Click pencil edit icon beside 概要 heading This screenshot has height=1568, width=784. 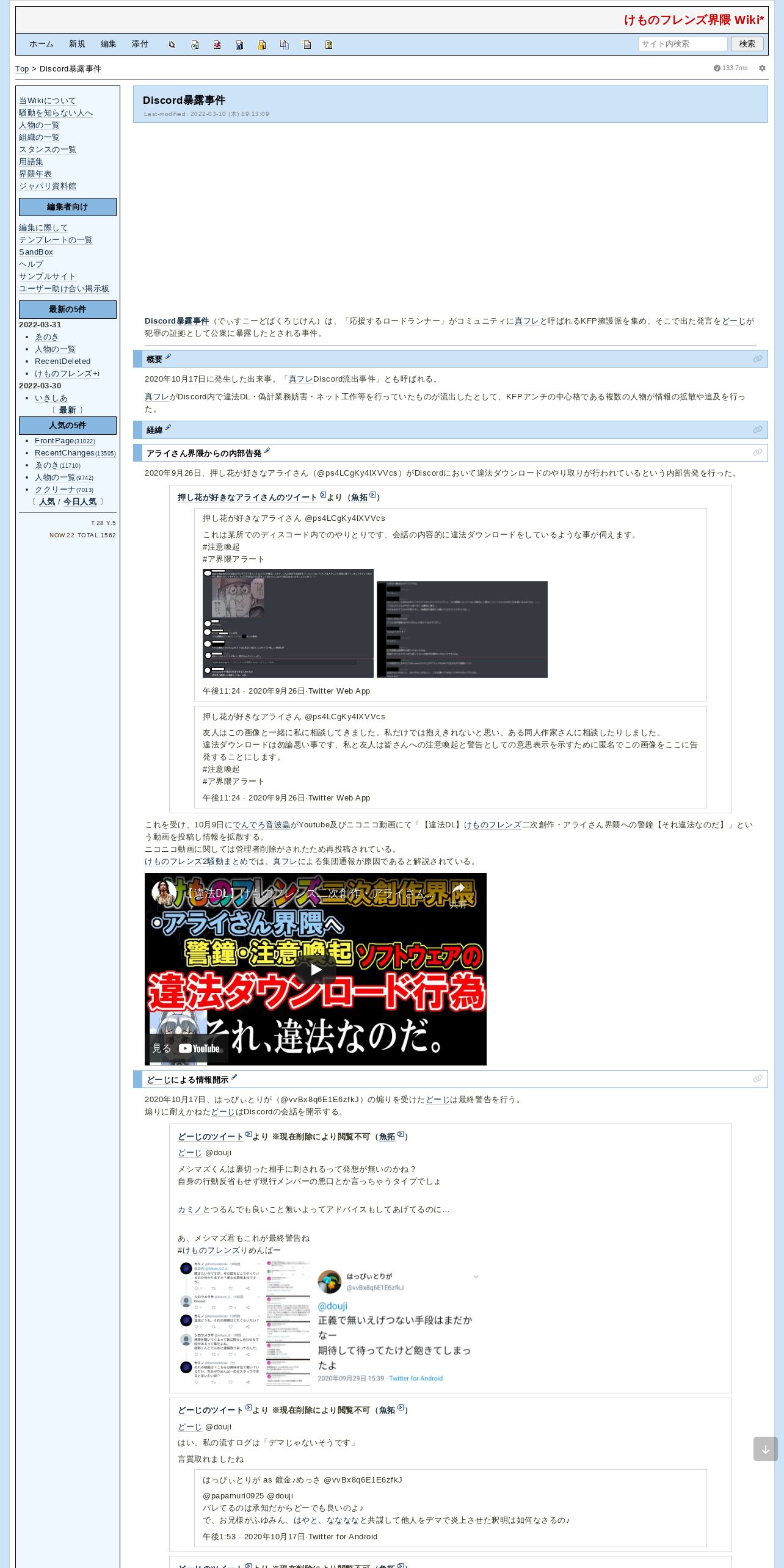point(168,357)
